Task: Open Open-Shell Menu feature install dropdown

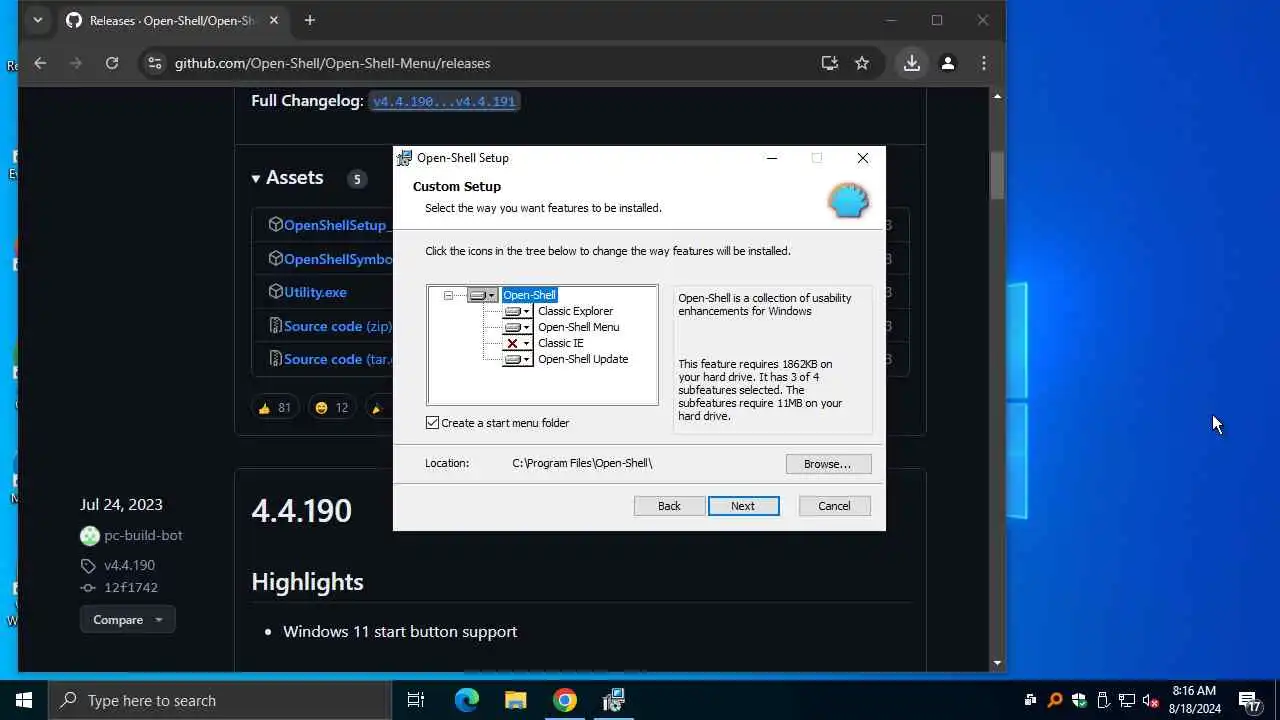Action: pyautogui.click(x=517, y=327)
